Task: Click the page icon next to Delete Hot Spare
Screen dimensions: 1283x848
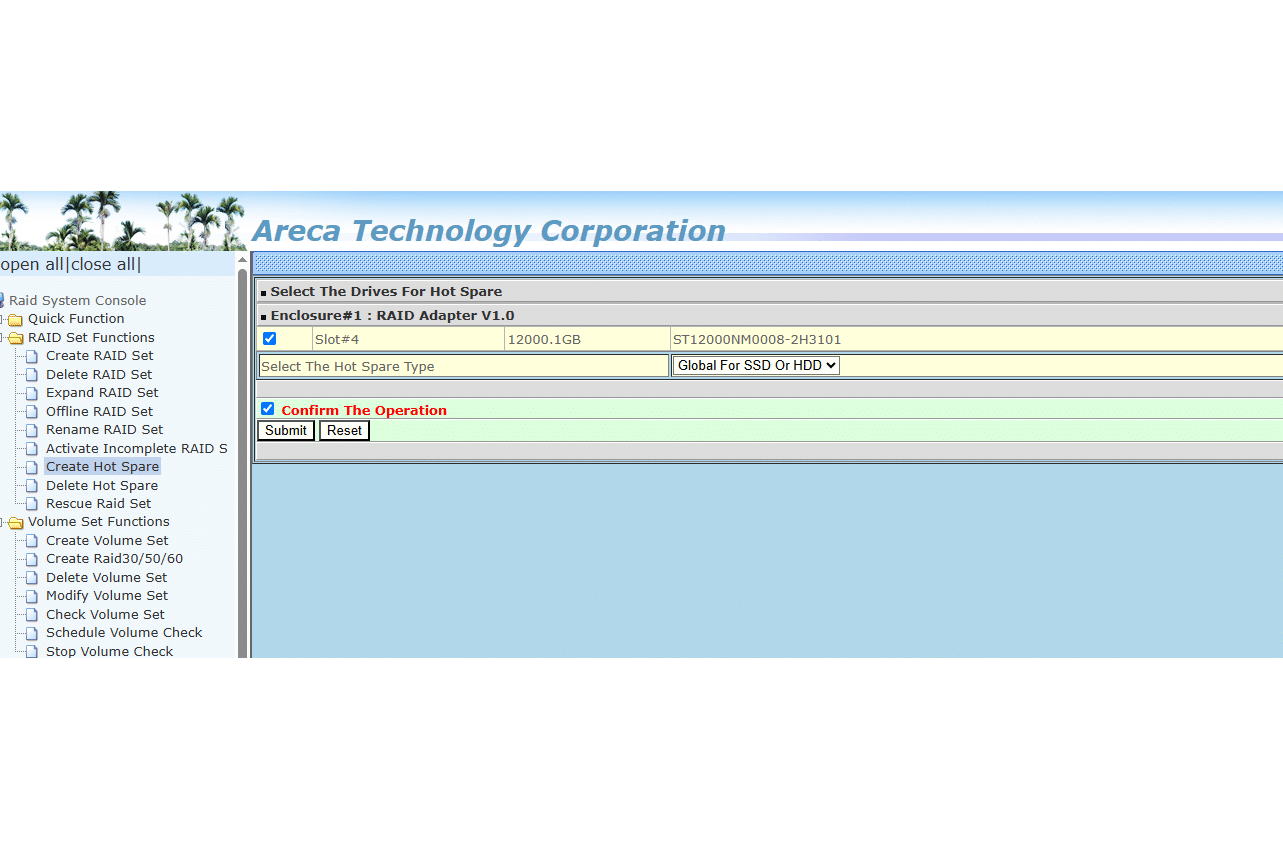Action: coord(32,486)
